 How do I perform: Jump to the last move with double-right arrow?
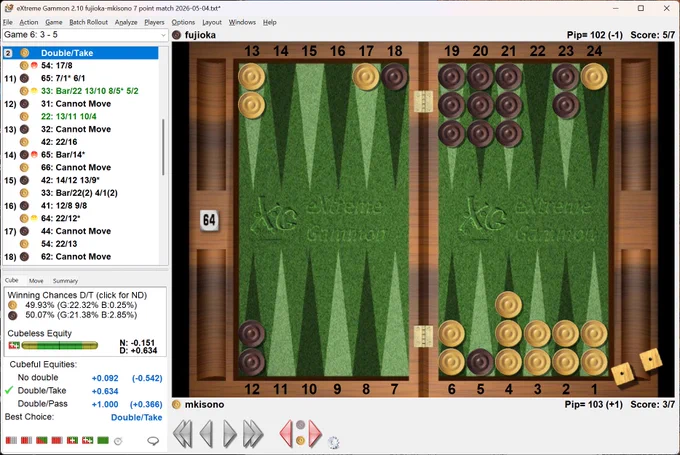253,433
